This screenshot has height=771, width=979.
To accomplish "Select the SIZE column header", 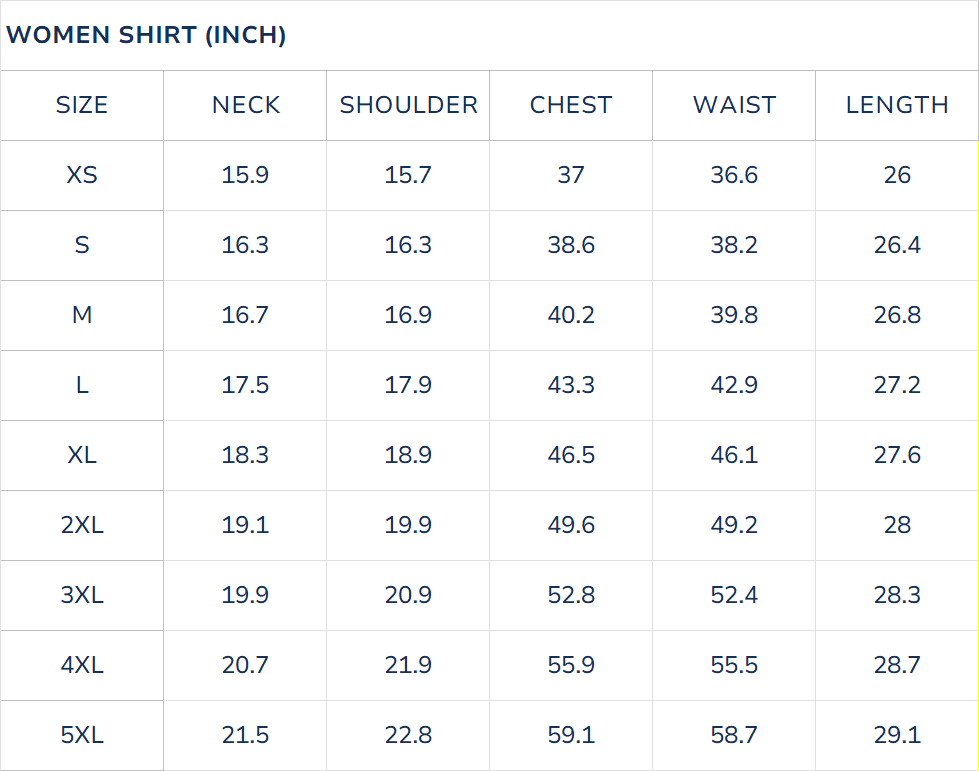I will click(82, 105).
